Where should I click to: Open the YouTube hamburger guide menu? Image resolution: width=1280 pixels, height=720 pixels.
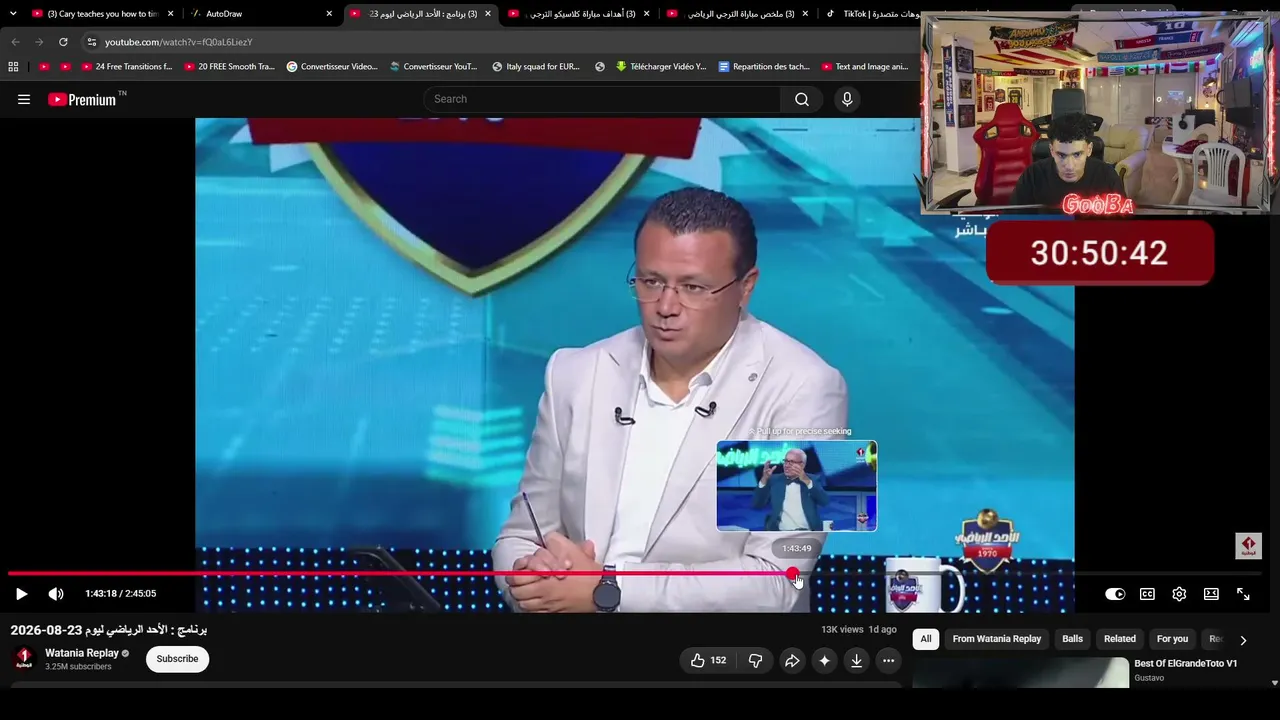point(24,99)
